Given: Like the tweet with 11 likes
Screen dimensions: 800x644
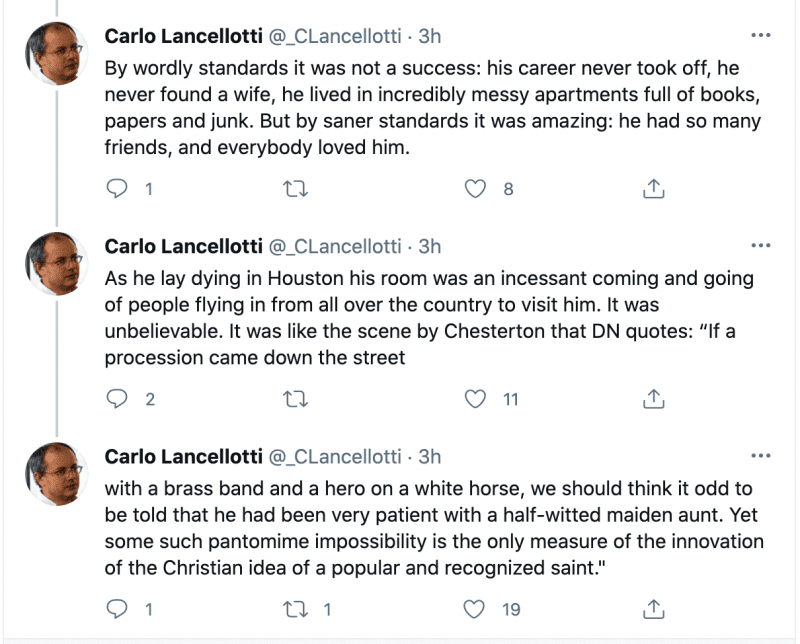Looking at the screenshot, I should click(x=477, y=399).
